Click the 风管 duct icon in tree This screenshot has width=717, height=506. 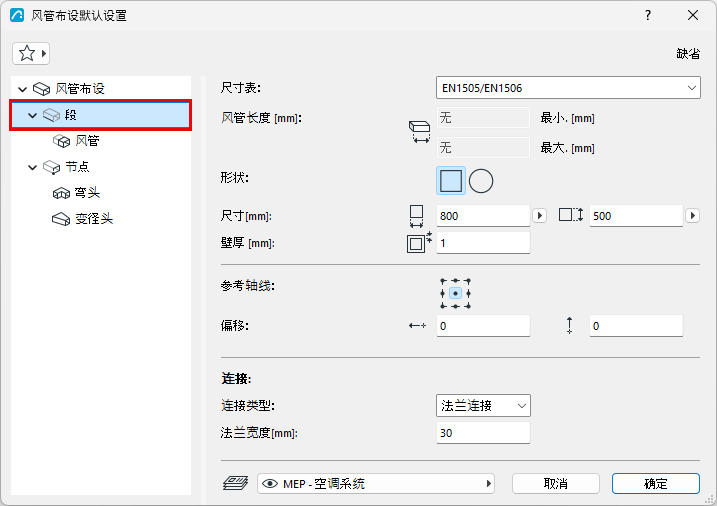[x=61, y=141]
